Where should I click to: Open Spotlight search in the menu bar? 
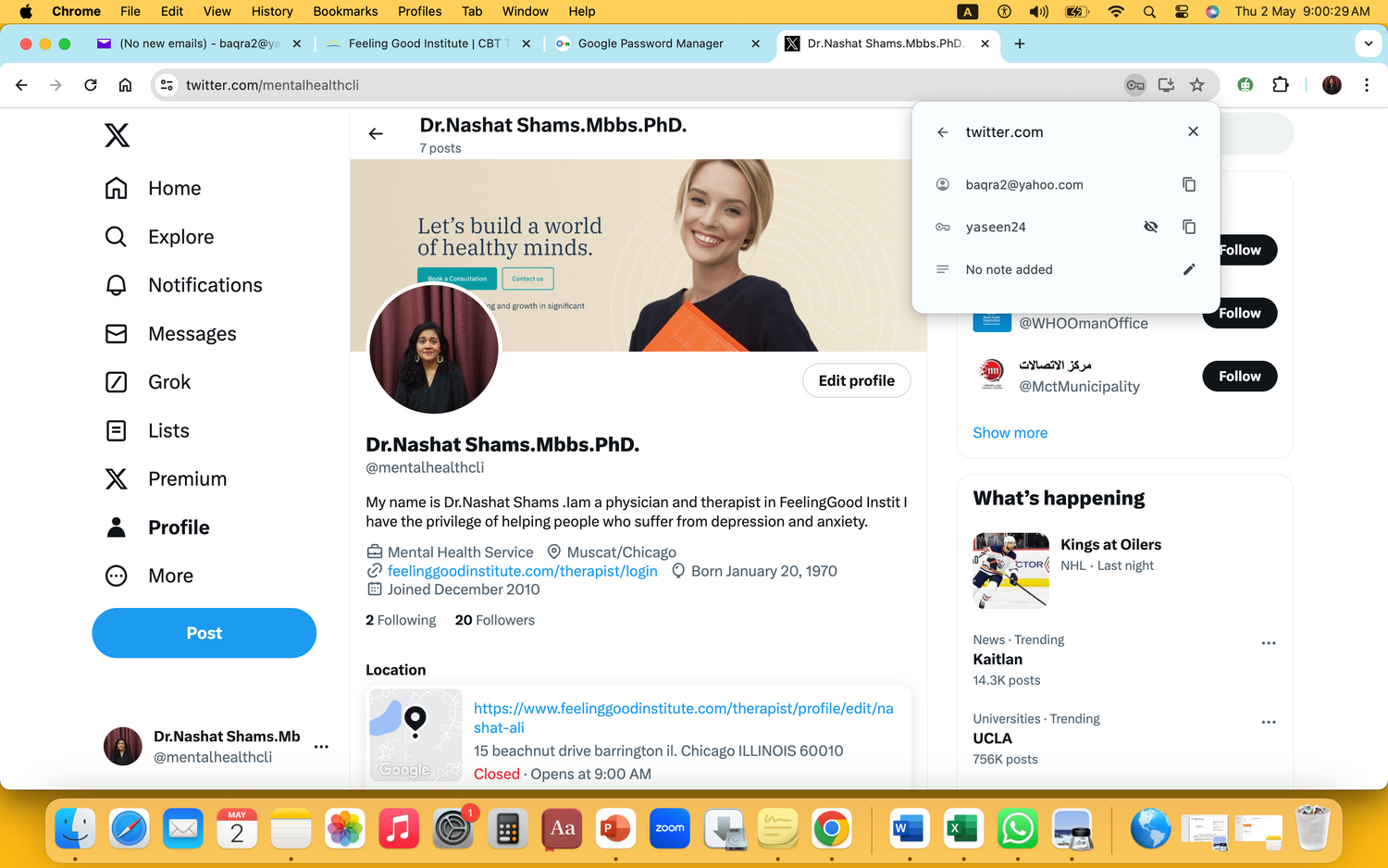point(1149,11)
